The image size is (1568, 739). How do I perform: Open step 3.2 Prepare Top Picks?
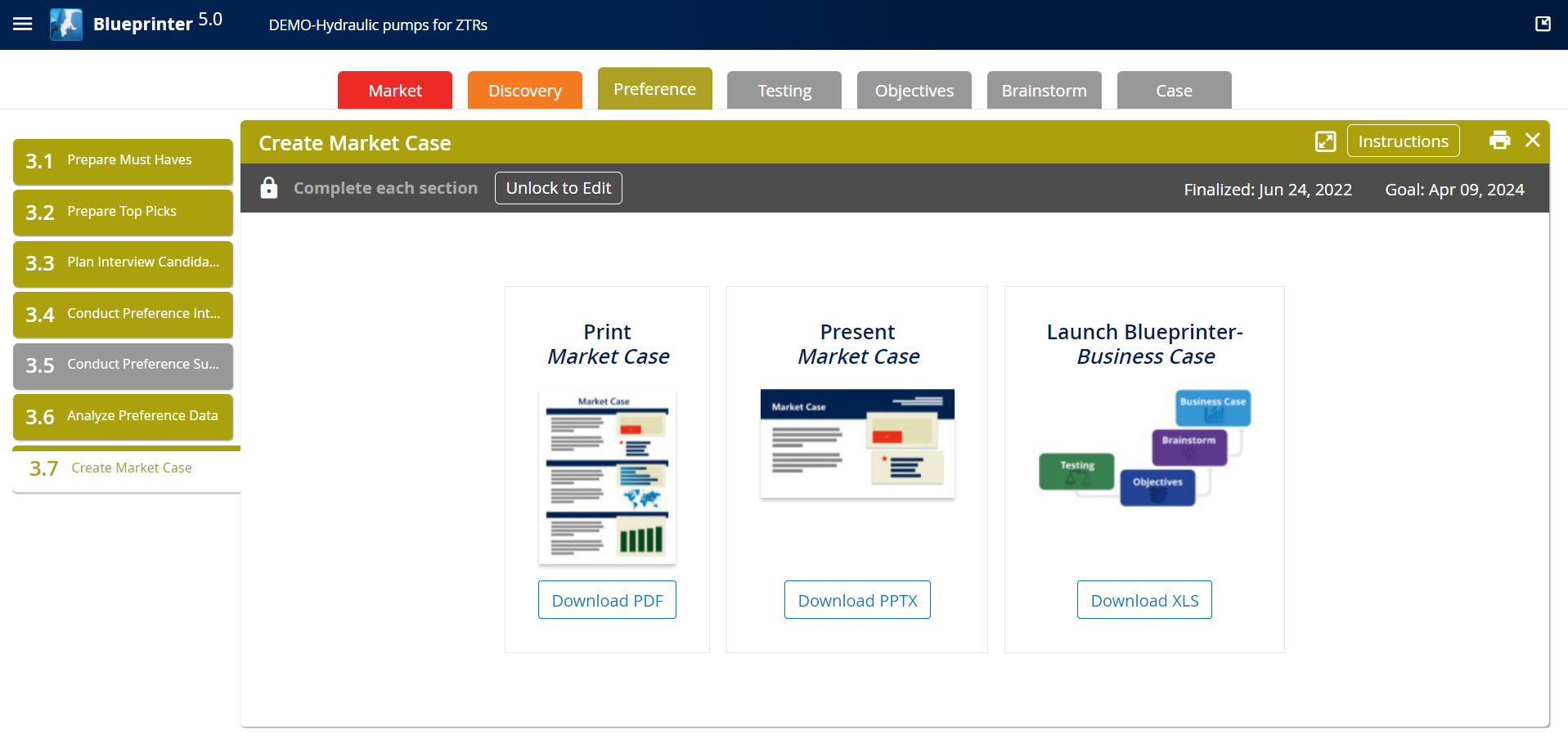[123, 213]
